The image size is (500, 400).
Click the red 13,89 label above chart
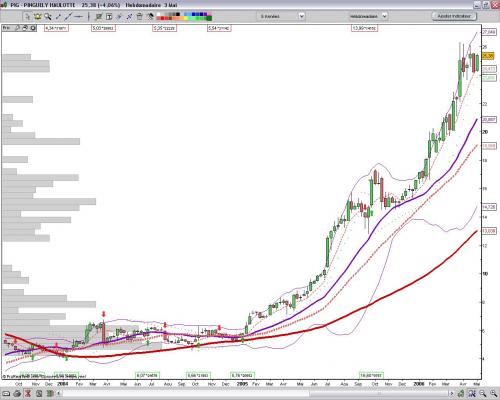(x=365, y=28)
